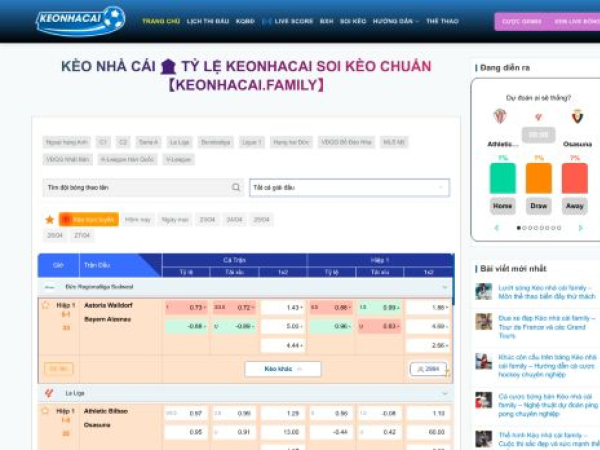The width and height of the screenshot is (600, 450).
Task: Click 1.43 full-match 1x2 odds cell
Action: [x=283, y=308]
